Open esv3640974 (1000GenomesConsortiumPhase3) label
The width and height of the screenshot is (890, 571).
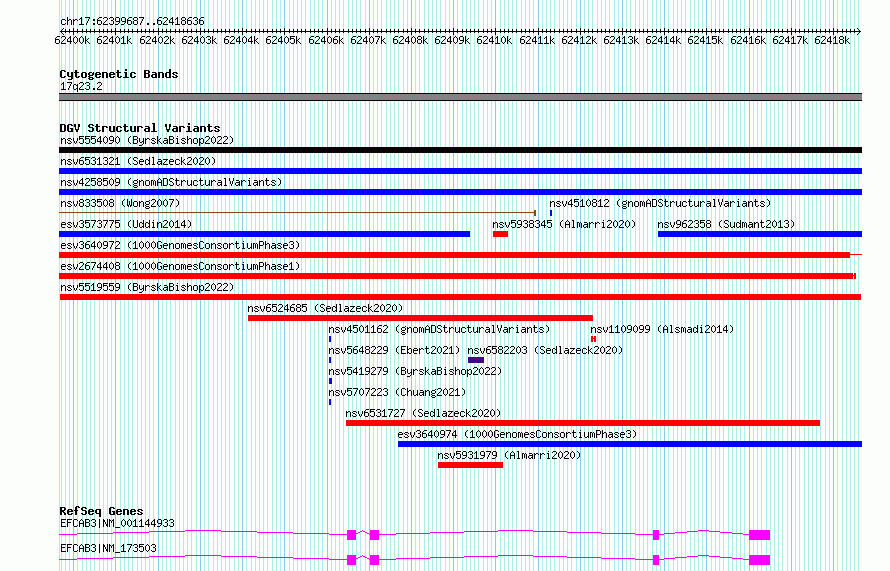coord(517,434)
